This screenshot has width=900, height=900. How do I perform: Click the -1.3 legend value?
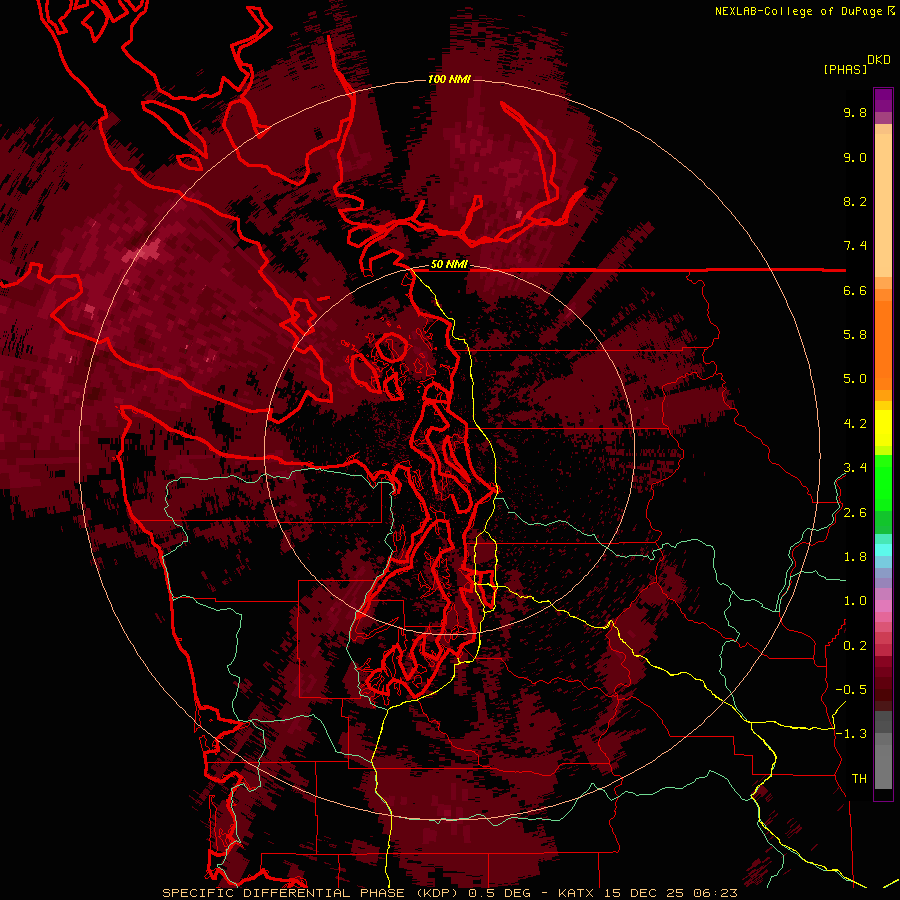coord(851,734)
